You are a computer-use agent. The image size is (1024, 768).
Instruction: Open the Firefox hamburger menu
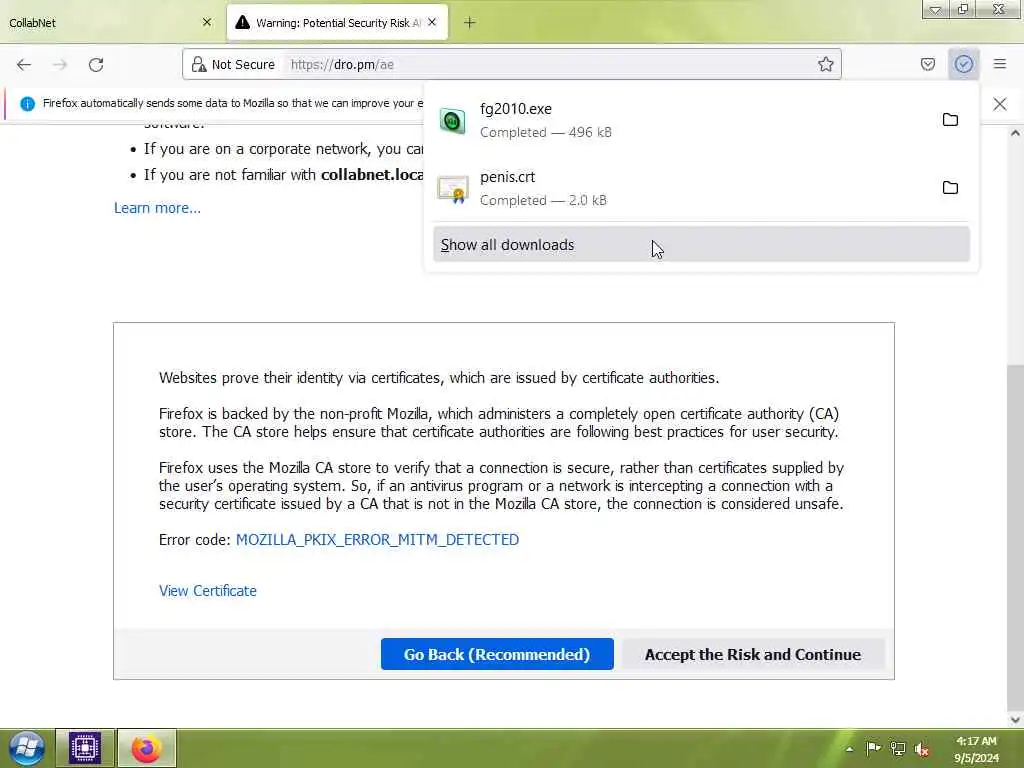tap(1000, 64)
